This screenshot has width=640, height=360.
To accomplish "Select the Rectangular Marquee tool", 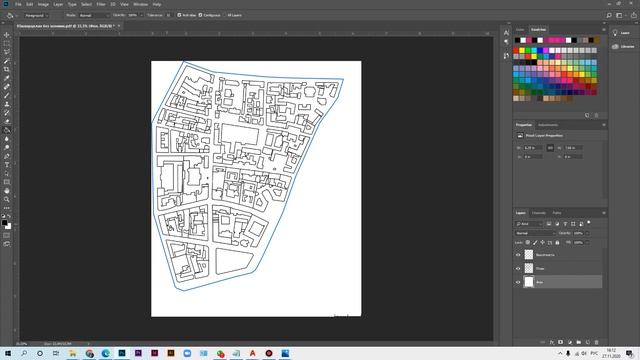I will pos(7,44).
